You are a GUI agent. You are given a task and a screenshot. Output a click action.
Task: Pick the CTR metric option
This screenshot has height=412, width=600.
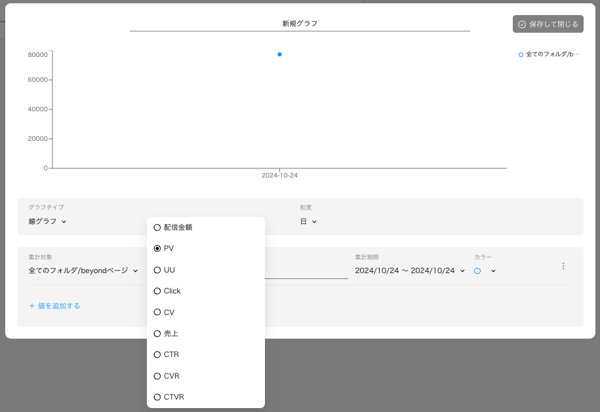[158, 355]
